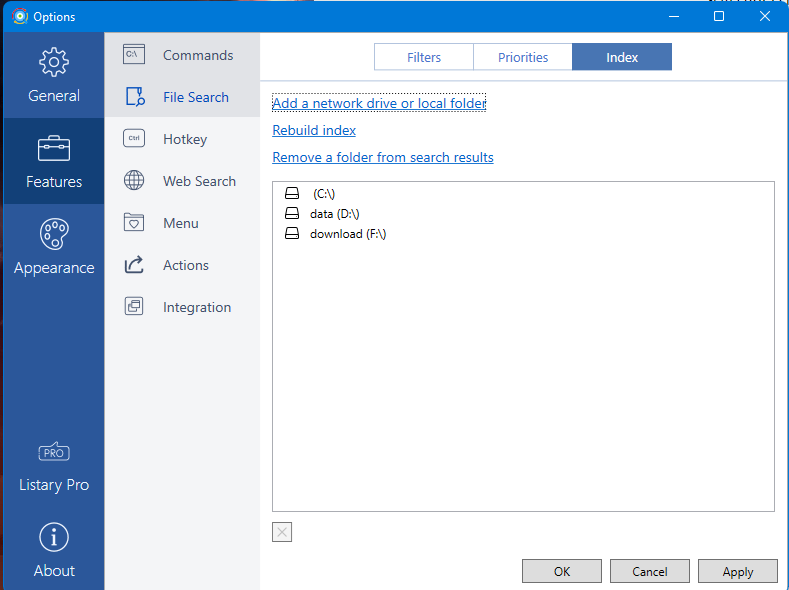Image resolution: width=789 pixels, height=590 pixels.
Task: Click the Listary Pro label
Action: tap(54, 484)
